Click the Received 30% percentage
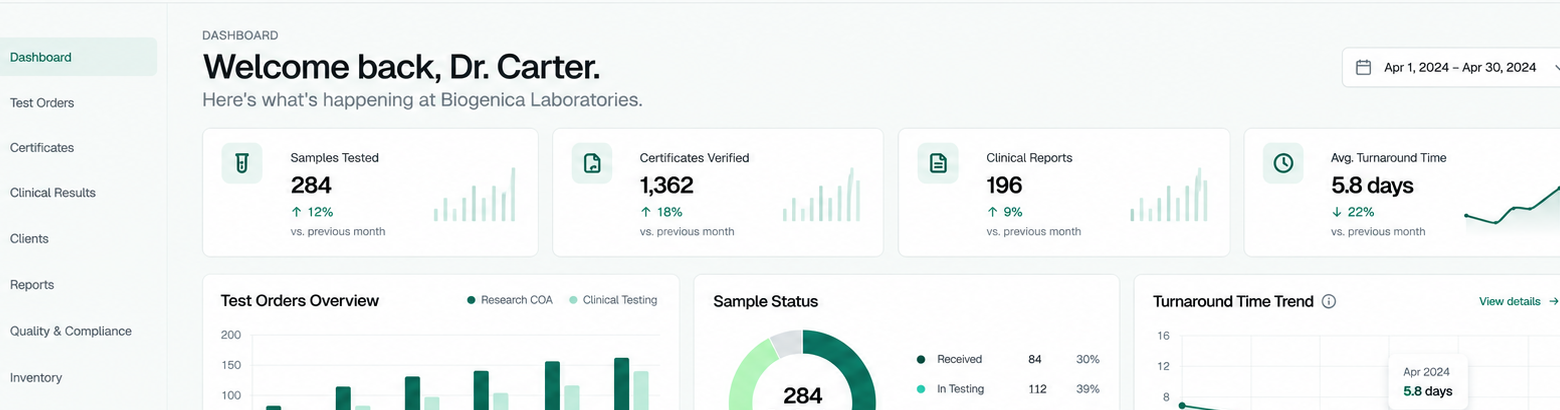This screenshot has height=410, width=1560. tap(1088, 359)
